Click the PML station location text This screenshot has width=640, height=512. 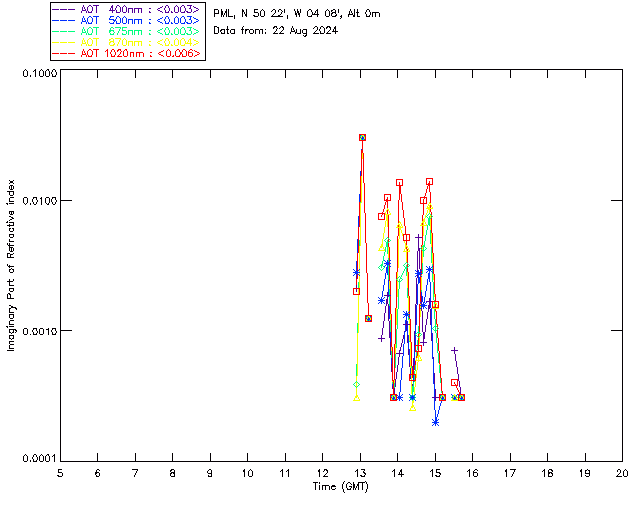pos(297,14)
